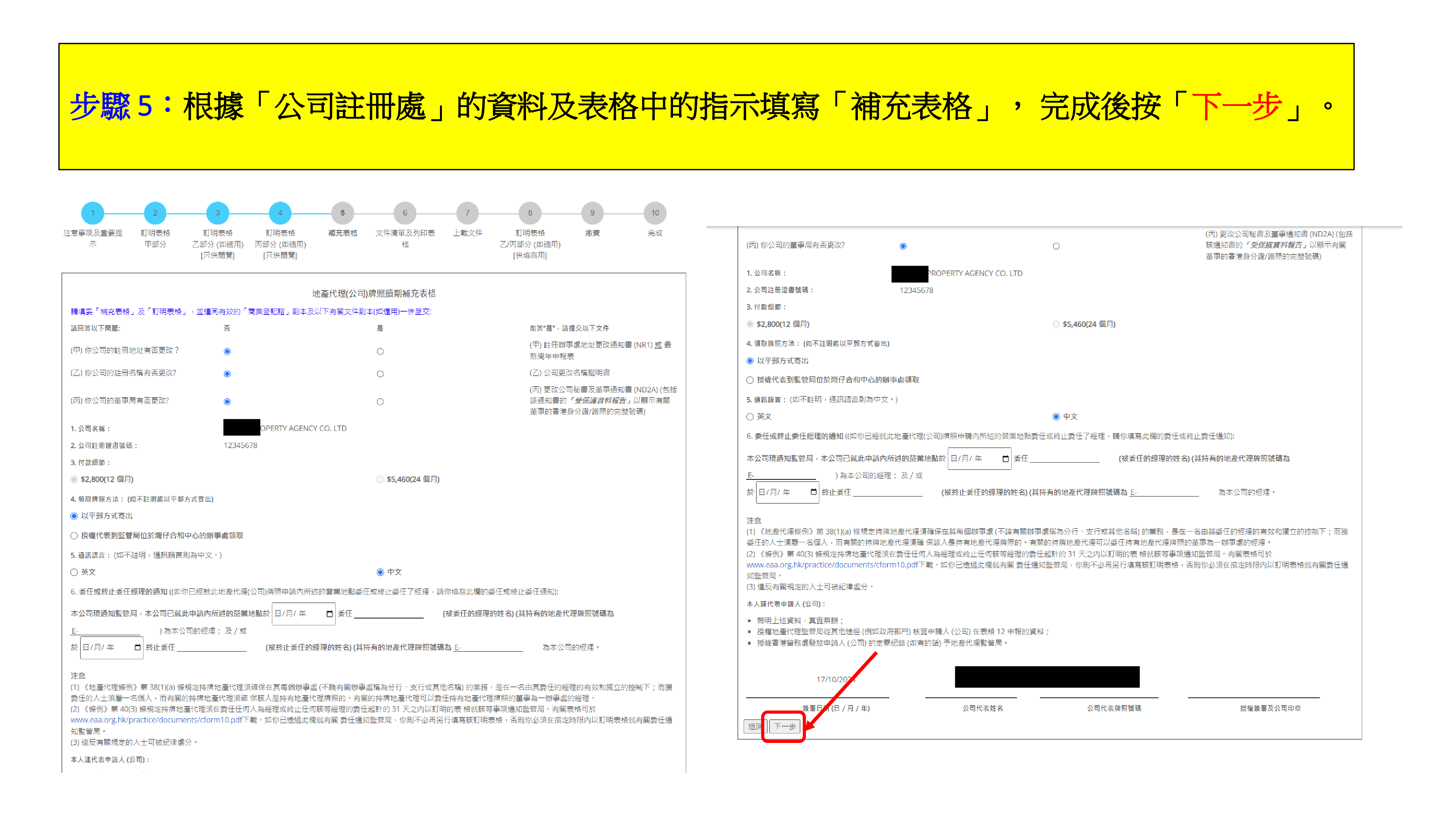Click appointed manager name field, left form
Image resolution: width=1456 pixels, height=819 pixels.
(389, 614)
